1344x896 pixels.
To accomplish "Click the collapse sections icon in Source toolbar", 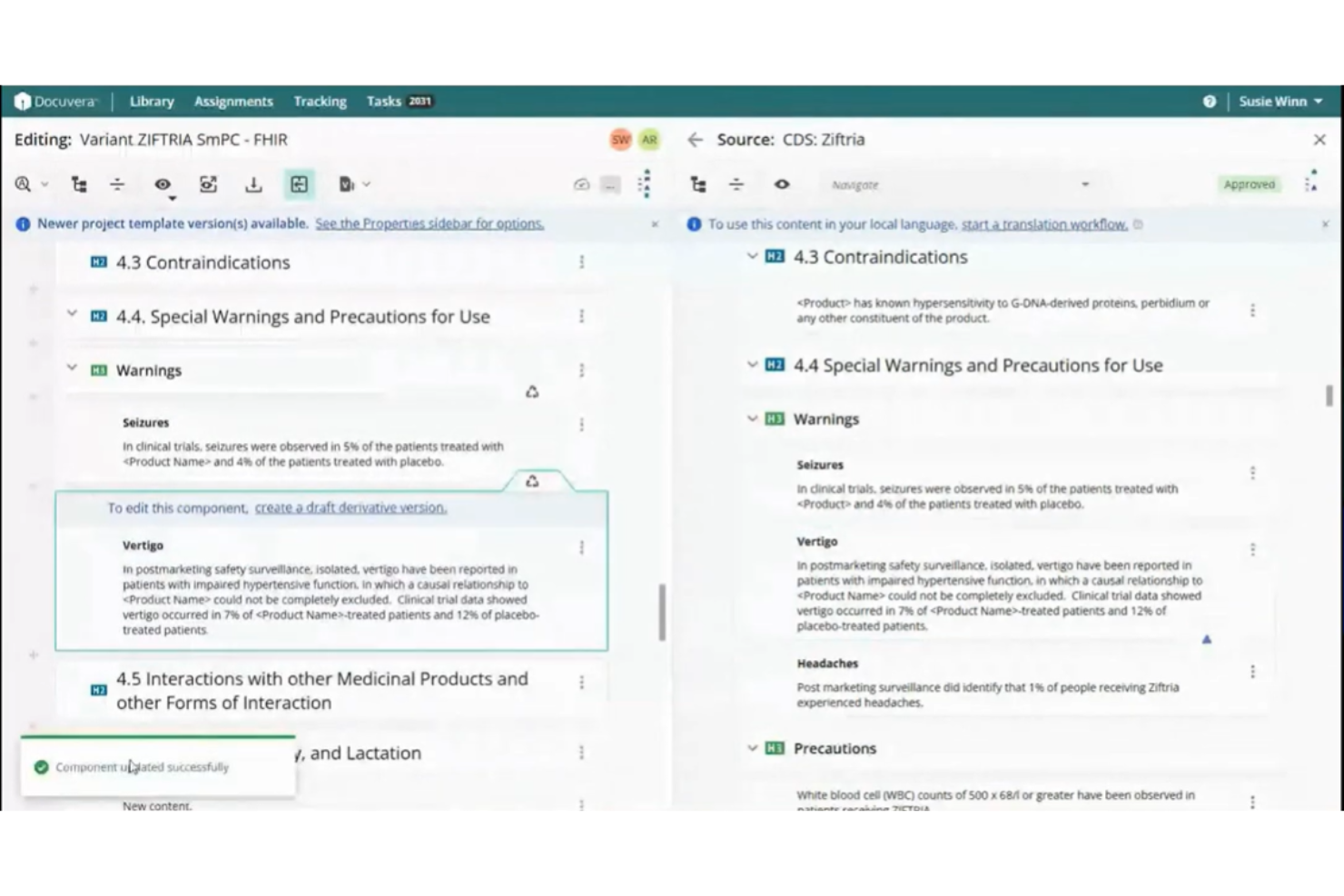I will point(736,184).
